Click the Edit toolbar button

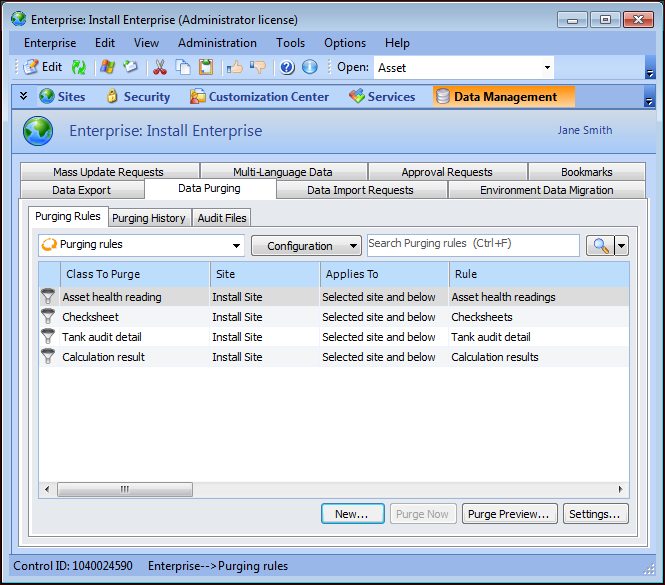pyautogui.click(x=42, y=67)
